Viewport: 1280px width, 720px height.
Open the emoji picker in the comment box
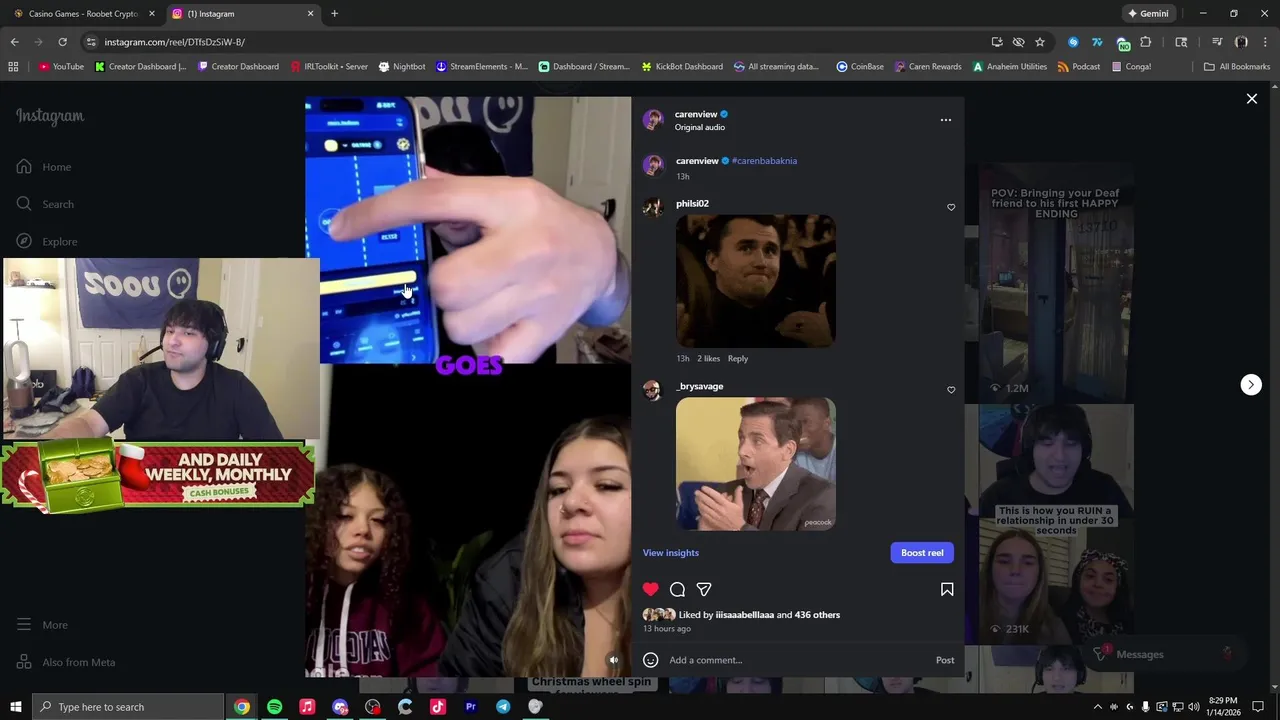click(x=651, y=660)
